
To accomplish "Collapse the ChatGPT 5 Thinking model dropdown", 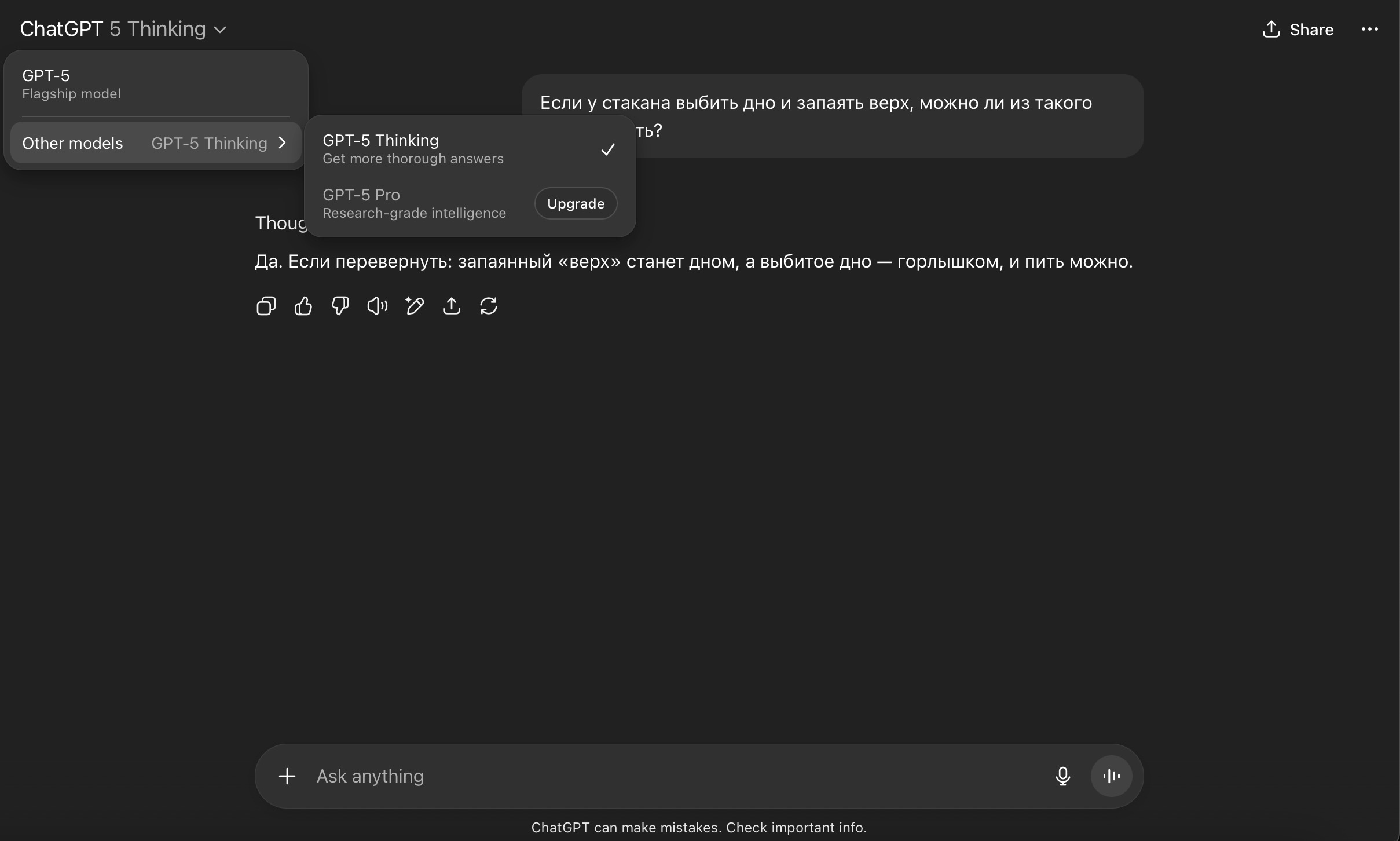I will tap(123, 29).
